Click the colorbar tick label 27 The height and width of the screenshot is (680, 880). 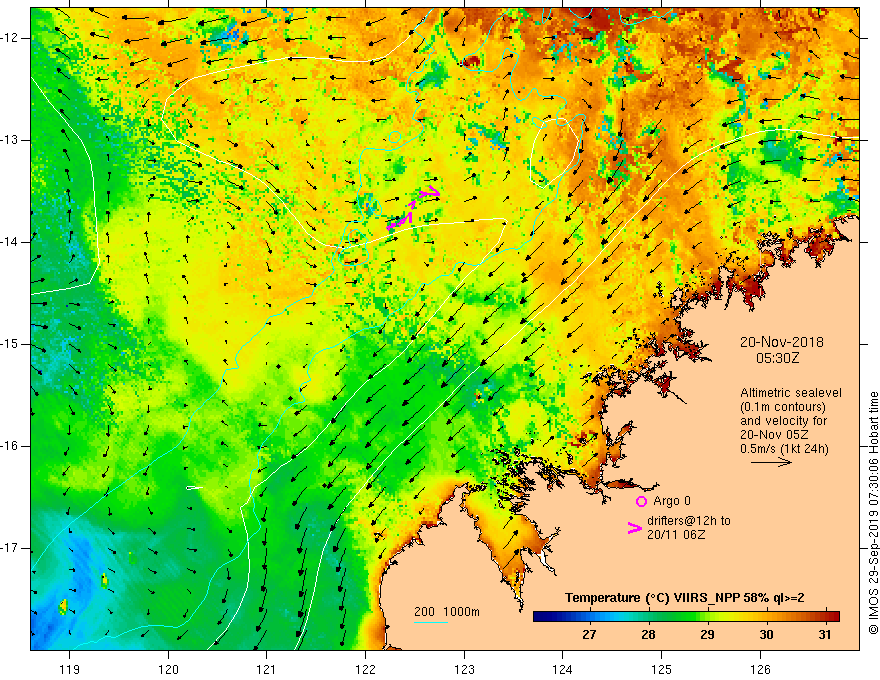(x=589, y=635)
